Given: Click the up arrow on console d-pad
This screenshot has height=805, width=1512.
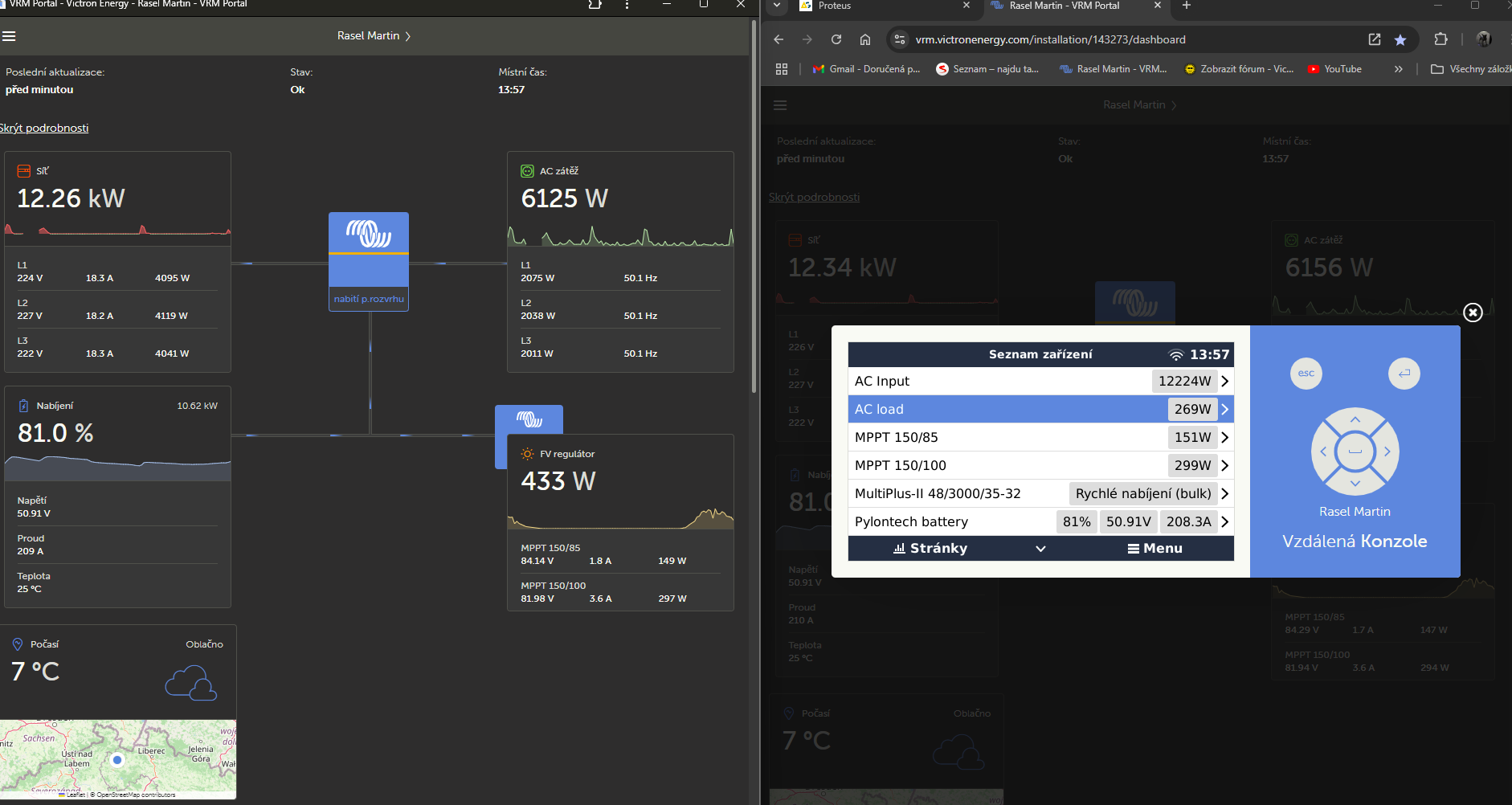Looking at the screenshot, I should click(x=1355, y=420).
